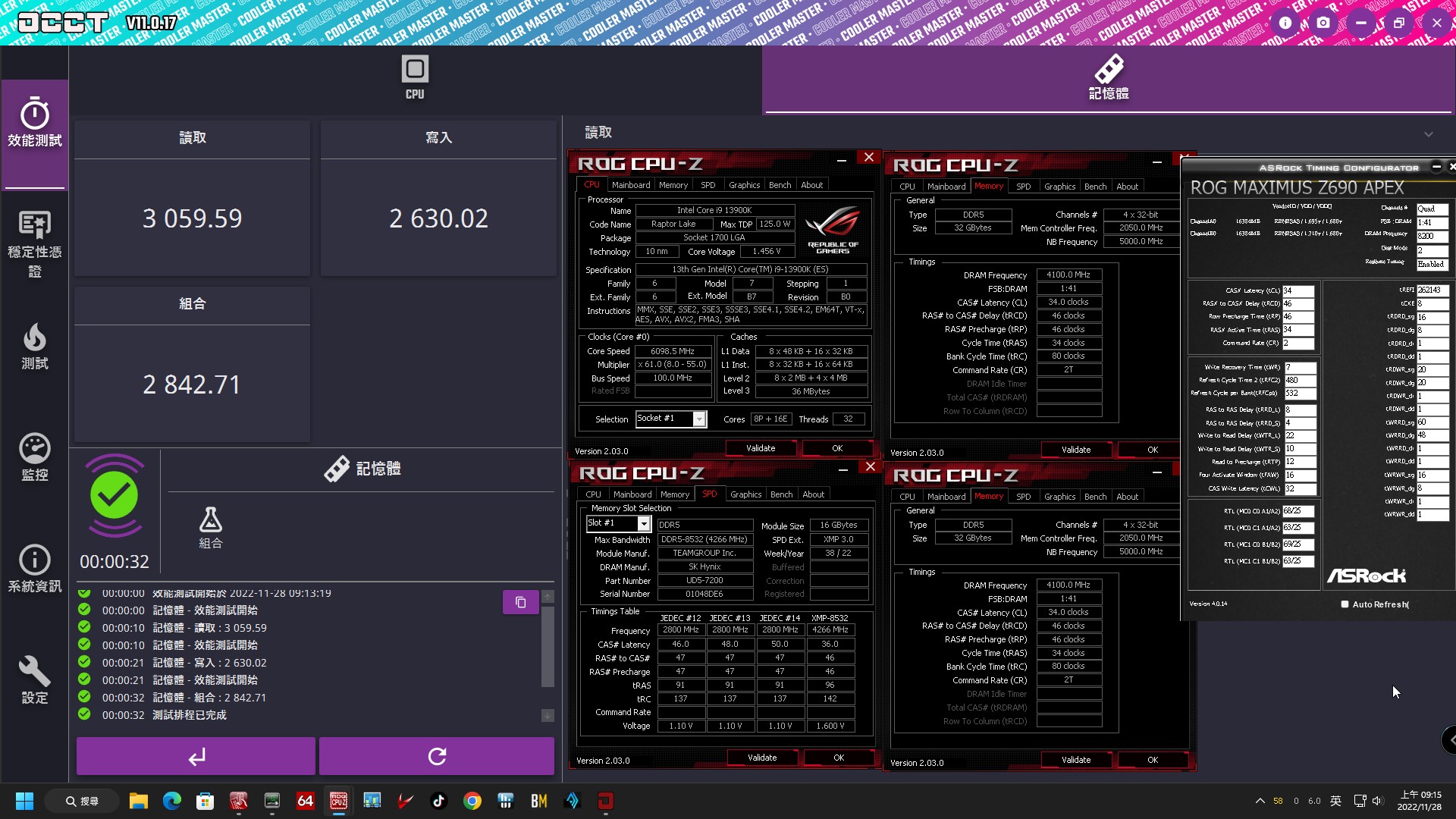Open the 系統資訊 system info section
Screen dimensions: 1456x819
point(35,569)
